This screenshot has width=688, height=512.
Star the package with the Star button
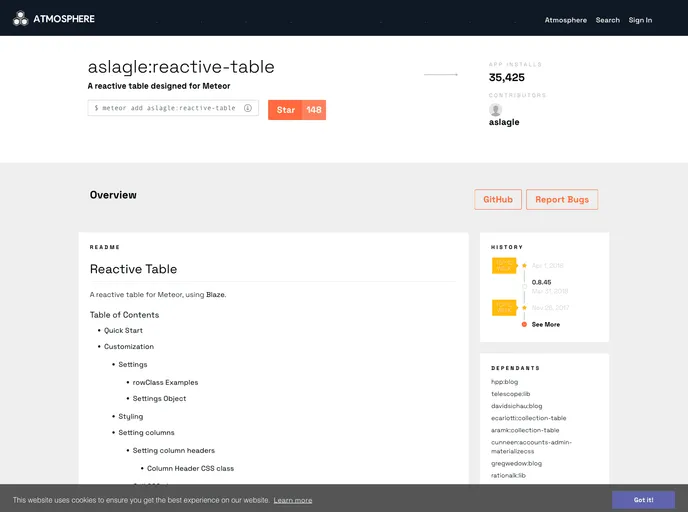tap(285, 110)
